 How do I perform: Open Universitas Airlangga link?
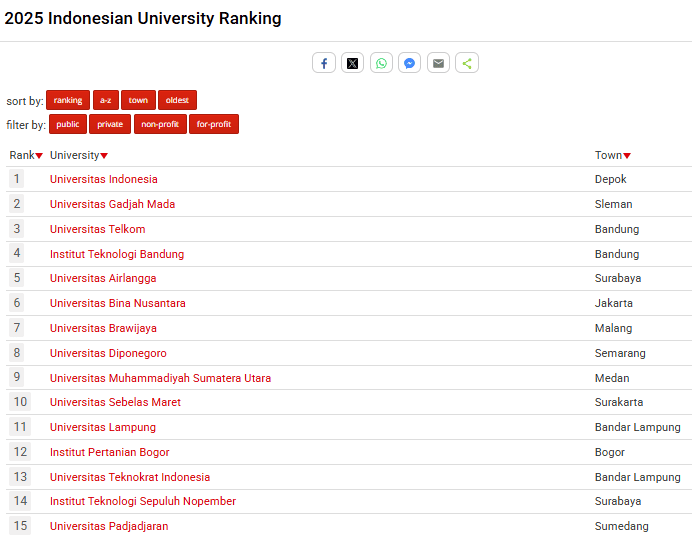[103, 278]
